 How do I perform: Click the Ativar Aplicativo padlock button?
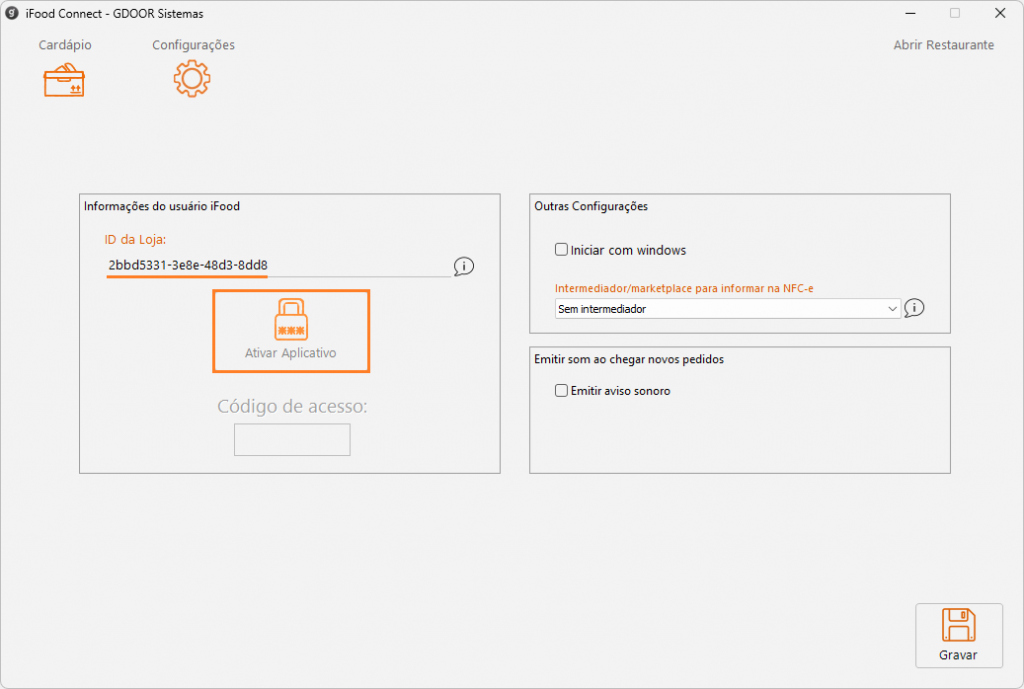[x=291, y=331]
